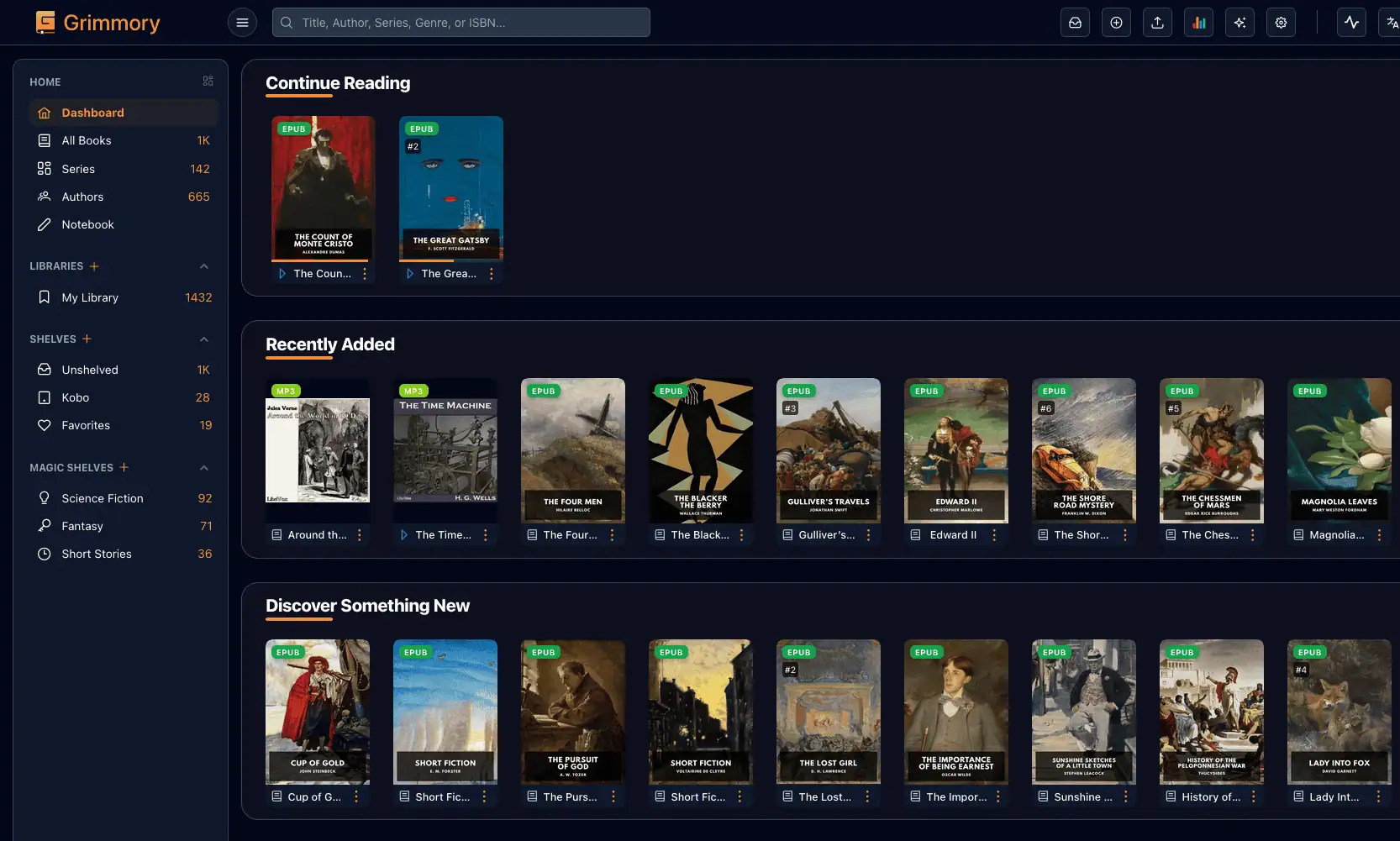Open options menu for The Chessmen of Mars
Screen dimensions: 1400x841
point(1252,535)
